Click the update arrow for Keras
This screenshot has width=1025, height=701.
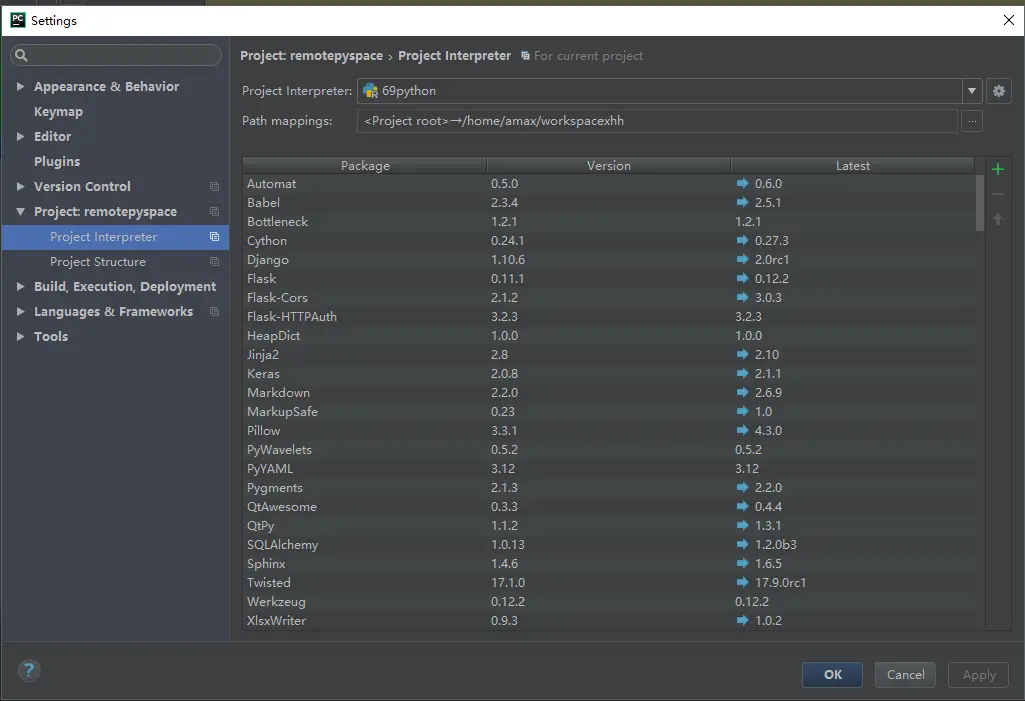(742, 373)
